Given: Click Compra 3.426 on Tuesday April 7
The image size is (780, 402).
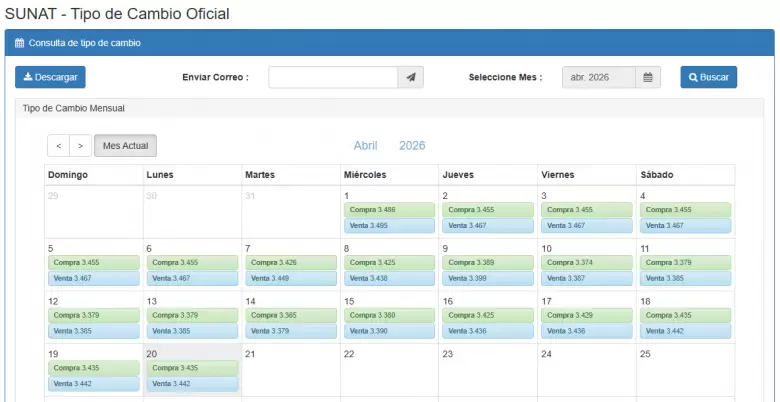Looking at the screenshot, I should (x=291, y=263).
